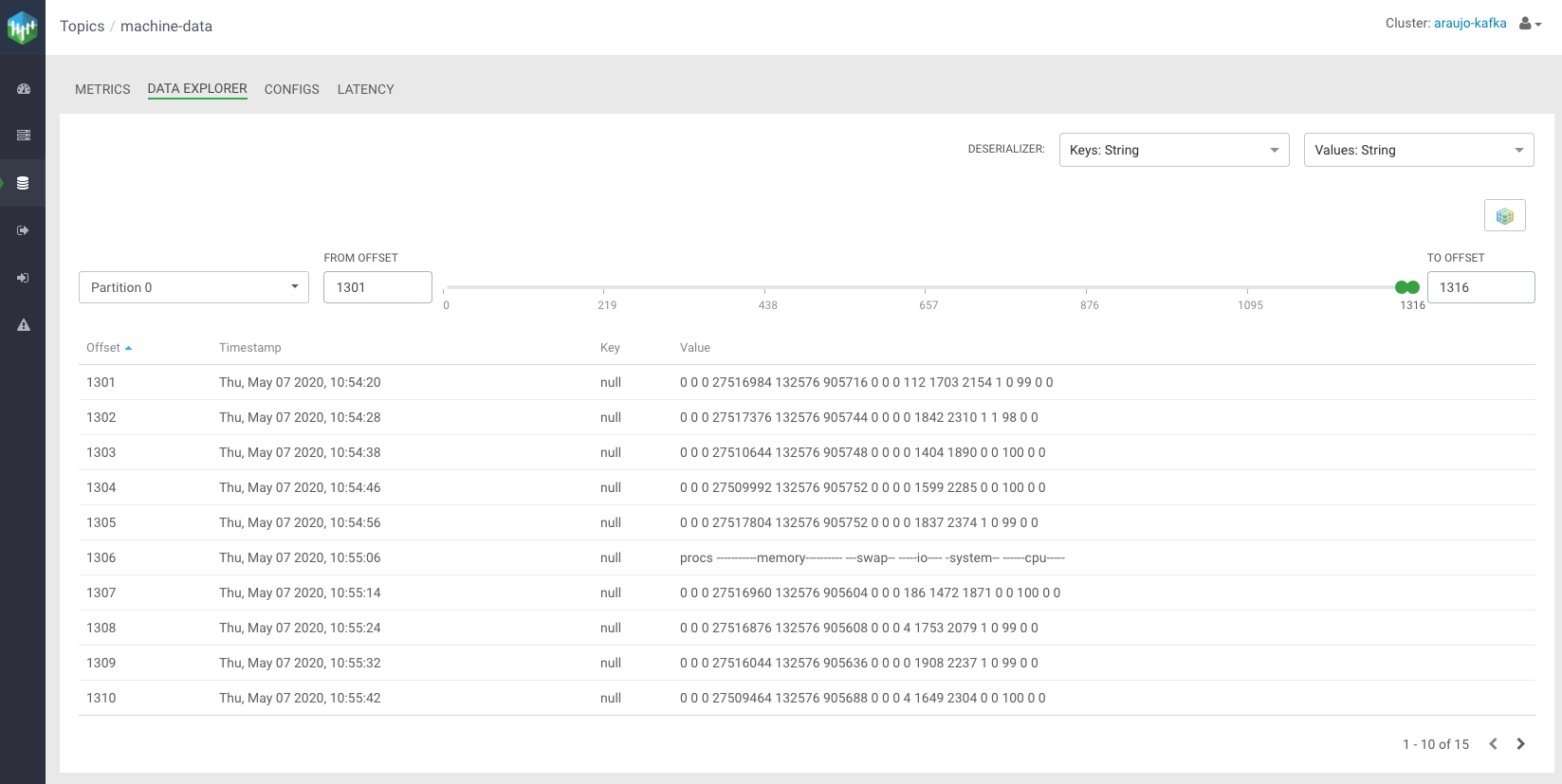Go to previous page of results

point(1493,744)
